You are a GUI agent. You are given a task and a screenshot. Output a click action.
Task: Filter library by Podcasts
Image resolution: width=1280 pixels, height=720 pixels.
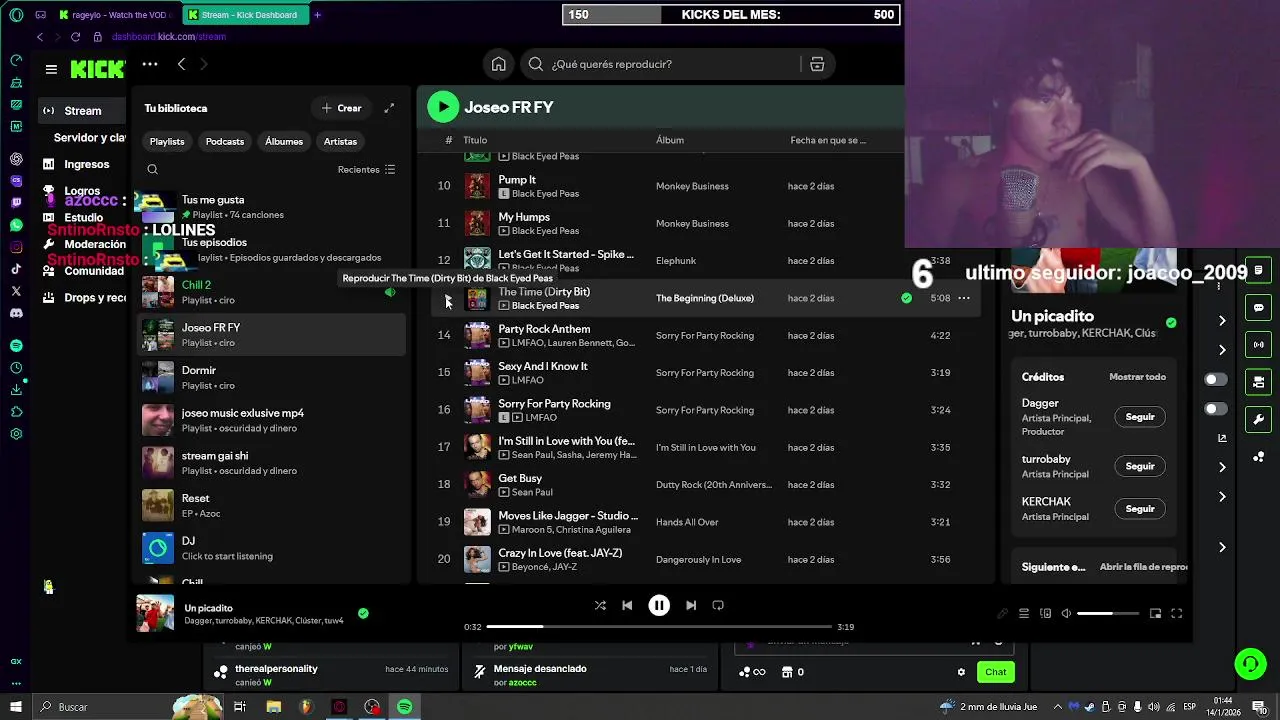pyautogui.click(x=225, y=142)
